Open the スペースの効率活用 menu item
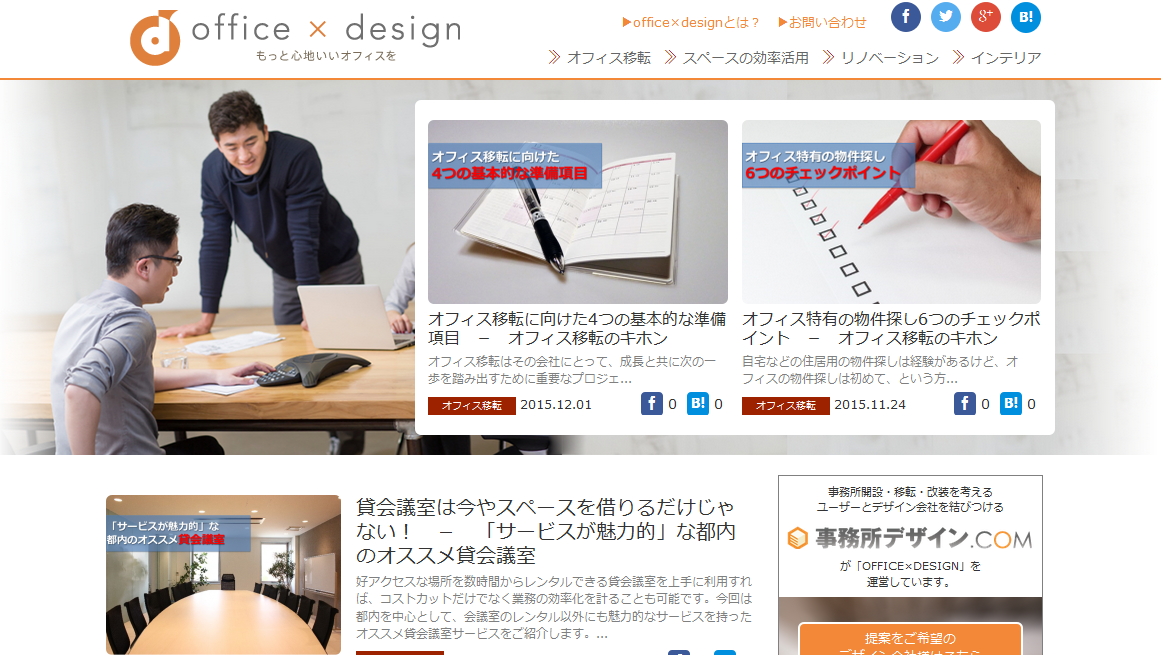The image size is (1161, 655). click(x=737, y=58)
